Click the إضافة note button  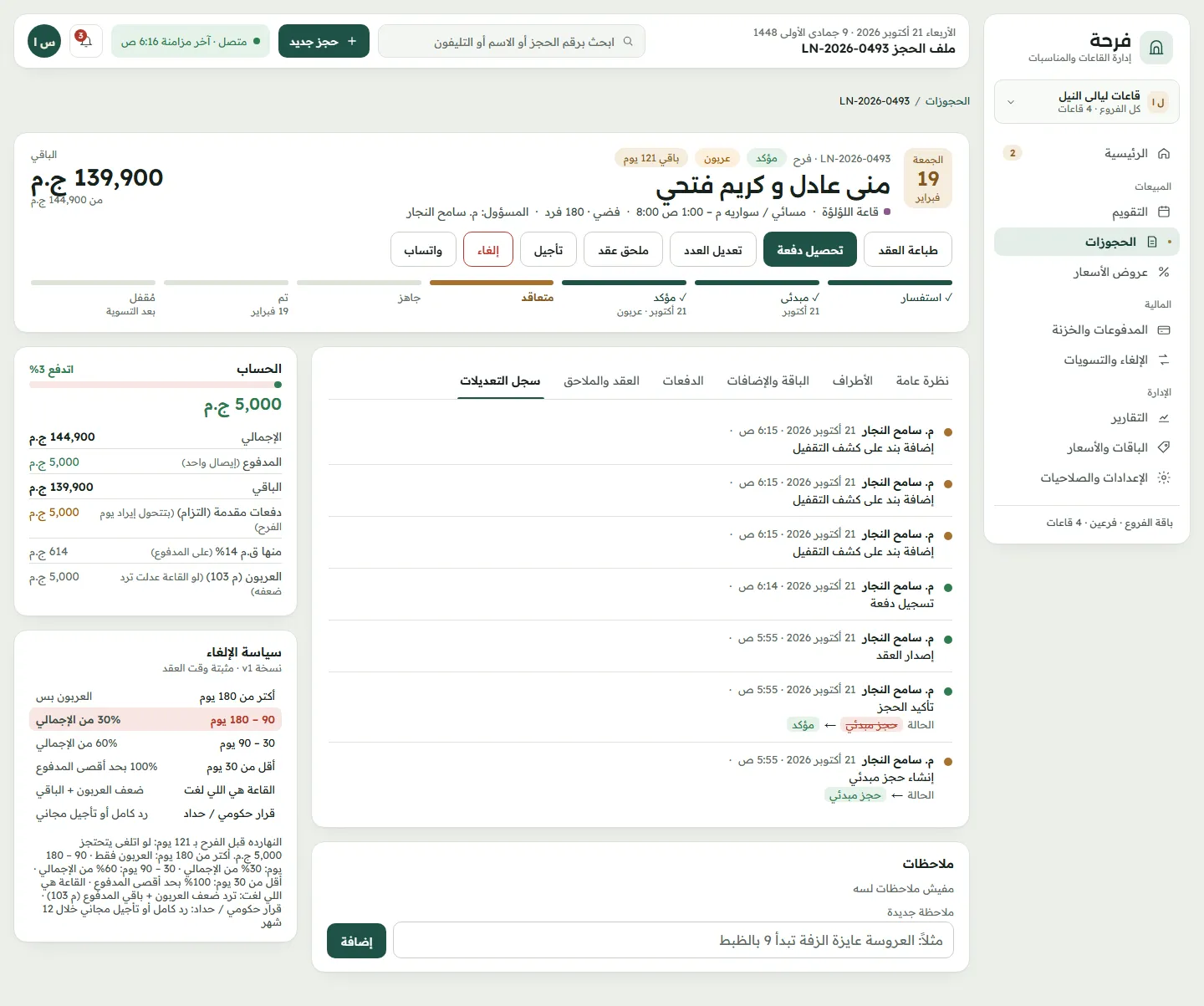[x=356, y=942]
